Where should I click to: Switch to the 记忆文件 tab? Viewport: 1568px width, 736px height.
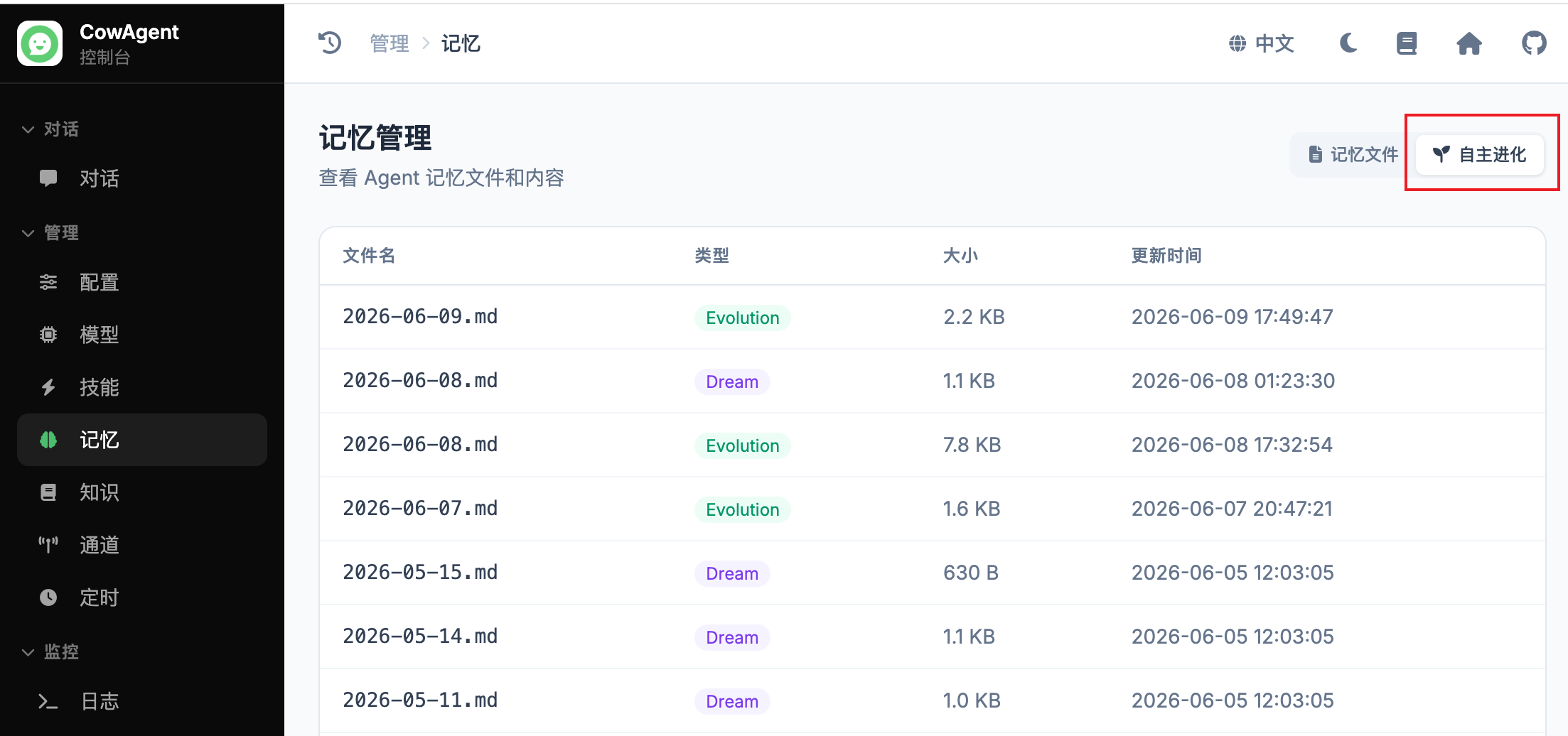click(1353, 154)
